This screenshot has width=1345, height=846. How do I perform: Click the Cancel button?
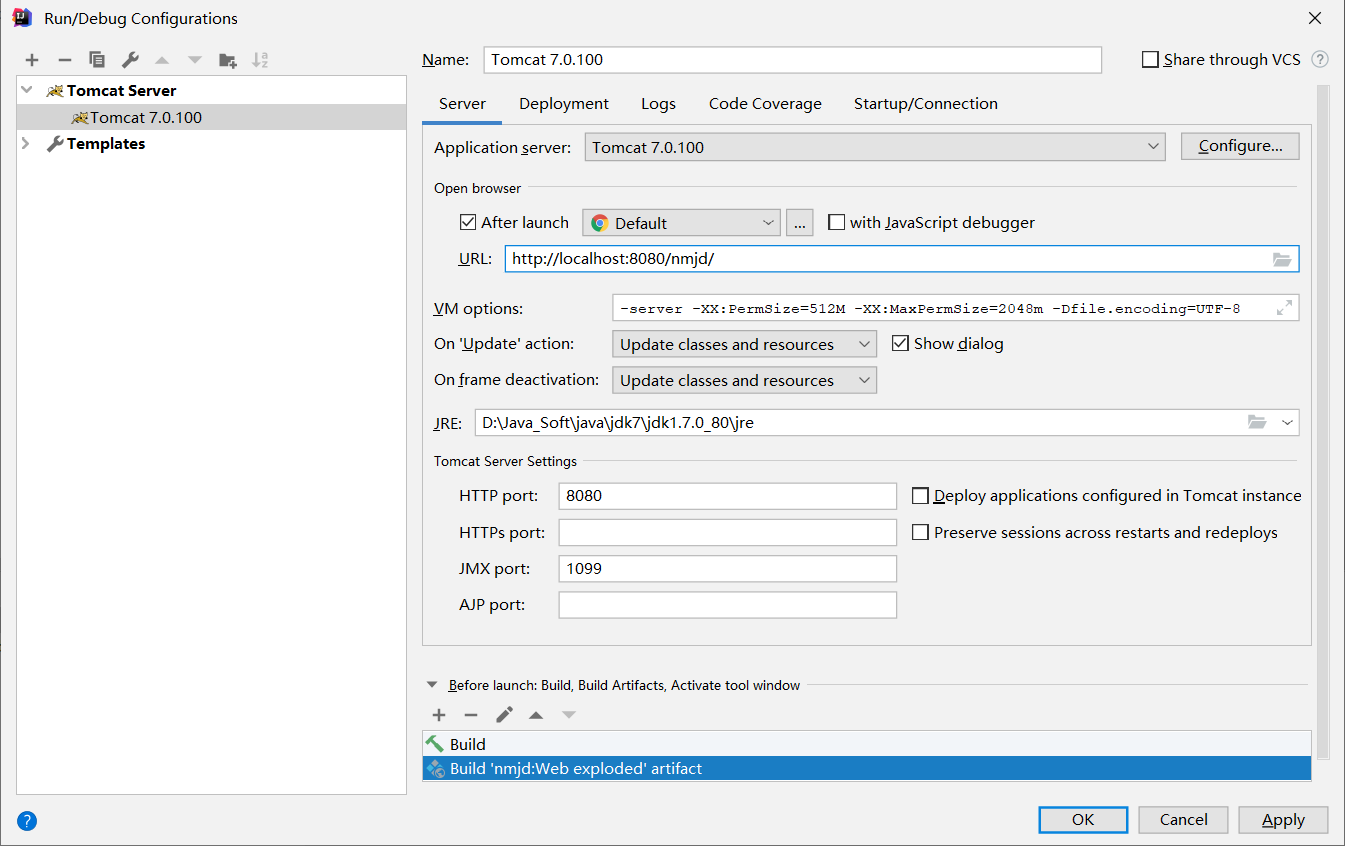click(1183, 819)
